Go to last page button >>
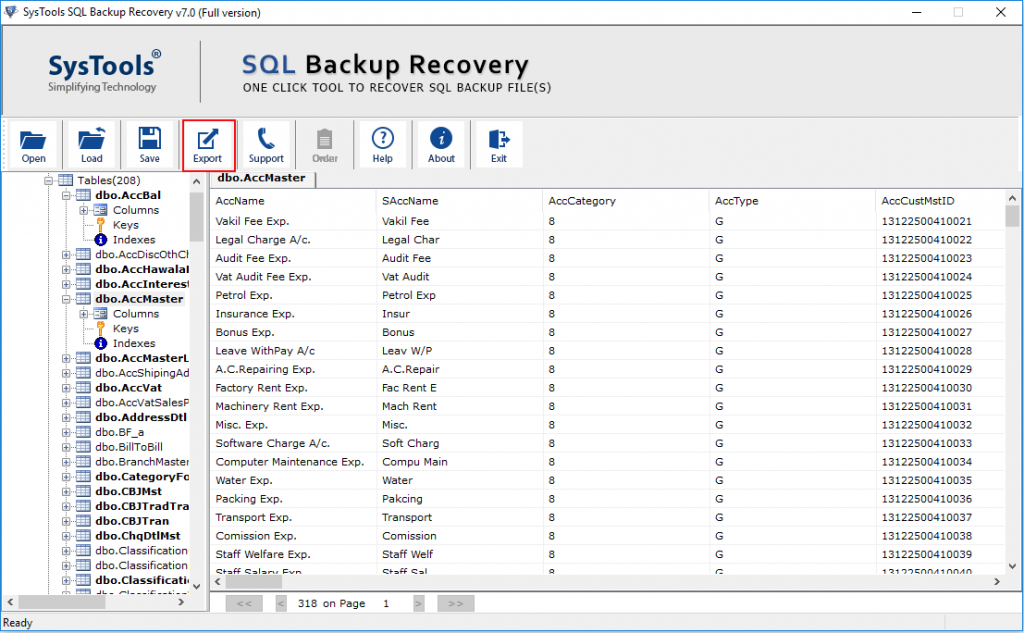This screenshot has width=1024, height=633. click(x=456, y=604)
